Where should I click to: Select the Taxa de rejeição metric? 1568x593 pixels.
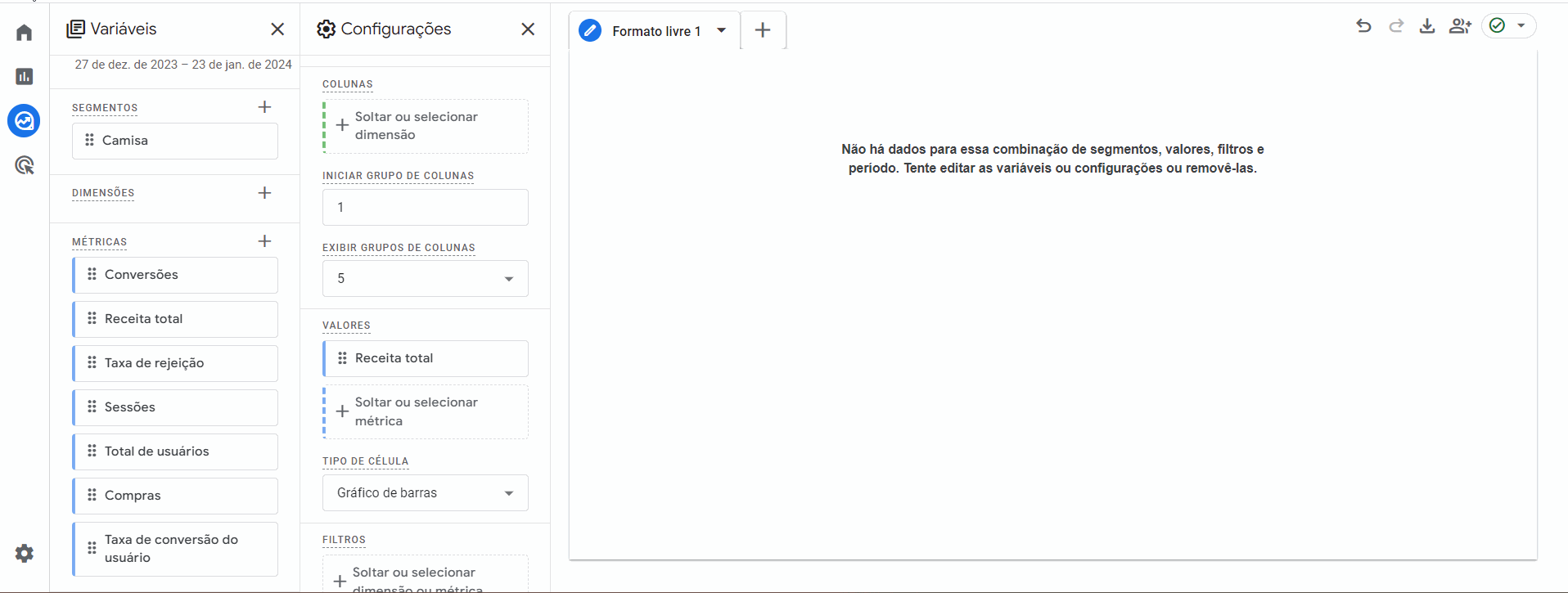click(x=175, y=363)
